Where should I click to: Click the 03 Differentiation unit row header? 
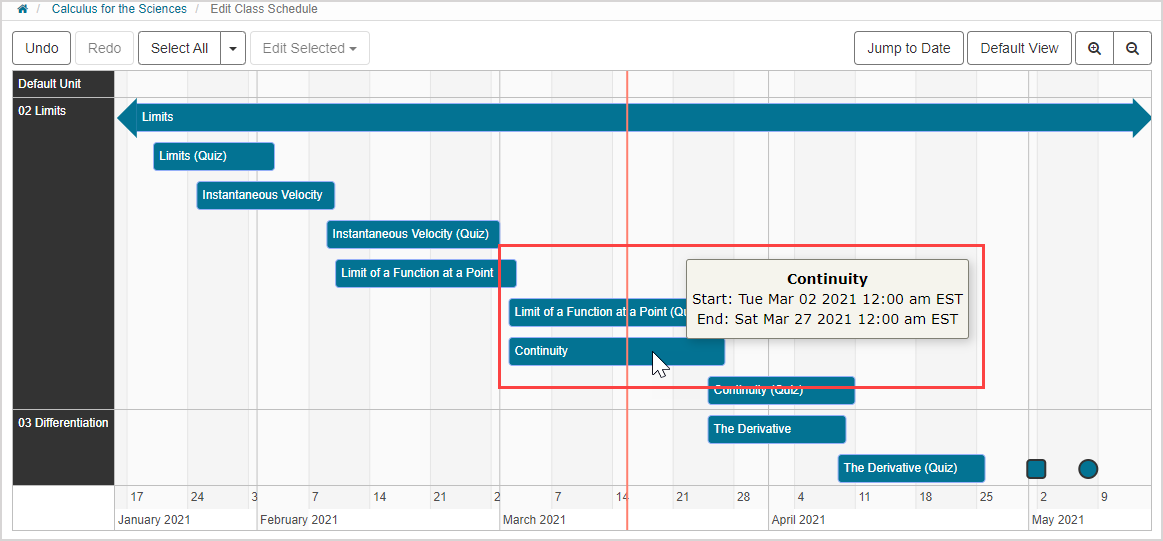point(63,423)
